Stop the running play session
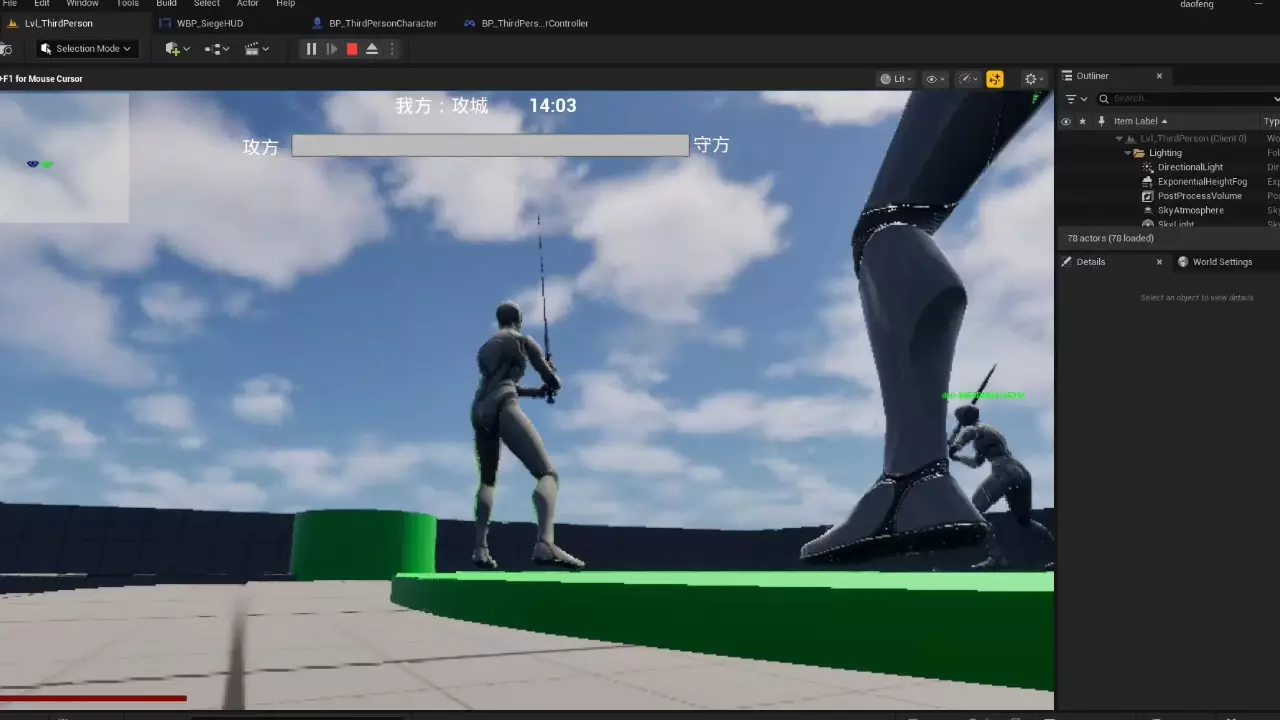The height and width of the screenshot is (720, 1280). click(352, 49)
